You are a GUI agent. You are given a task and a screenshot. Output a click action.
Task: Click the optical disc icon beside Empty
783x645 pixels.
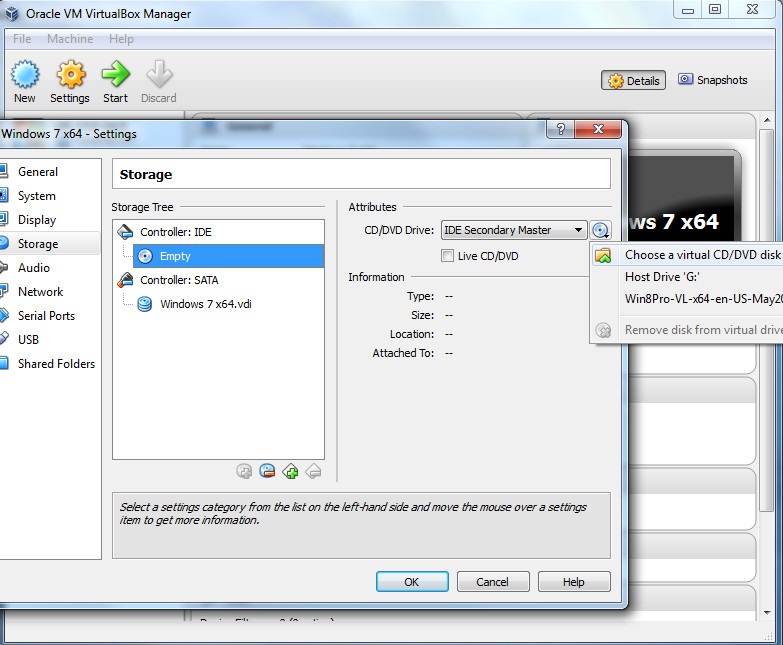click(x=145, y=256)
